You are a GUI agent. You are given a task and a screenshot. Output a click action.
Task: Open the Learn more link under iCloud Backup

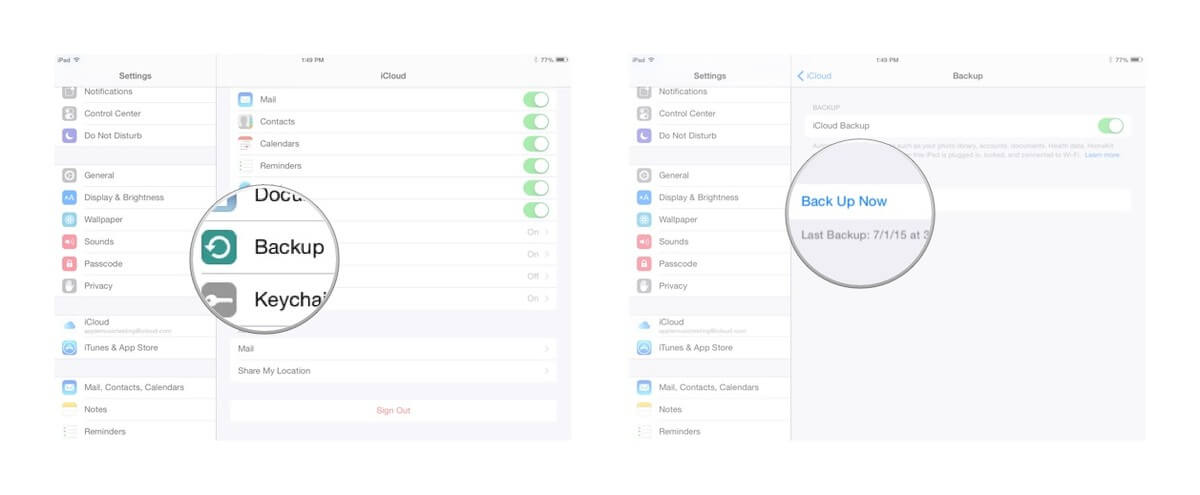[x=1102, y=155]
